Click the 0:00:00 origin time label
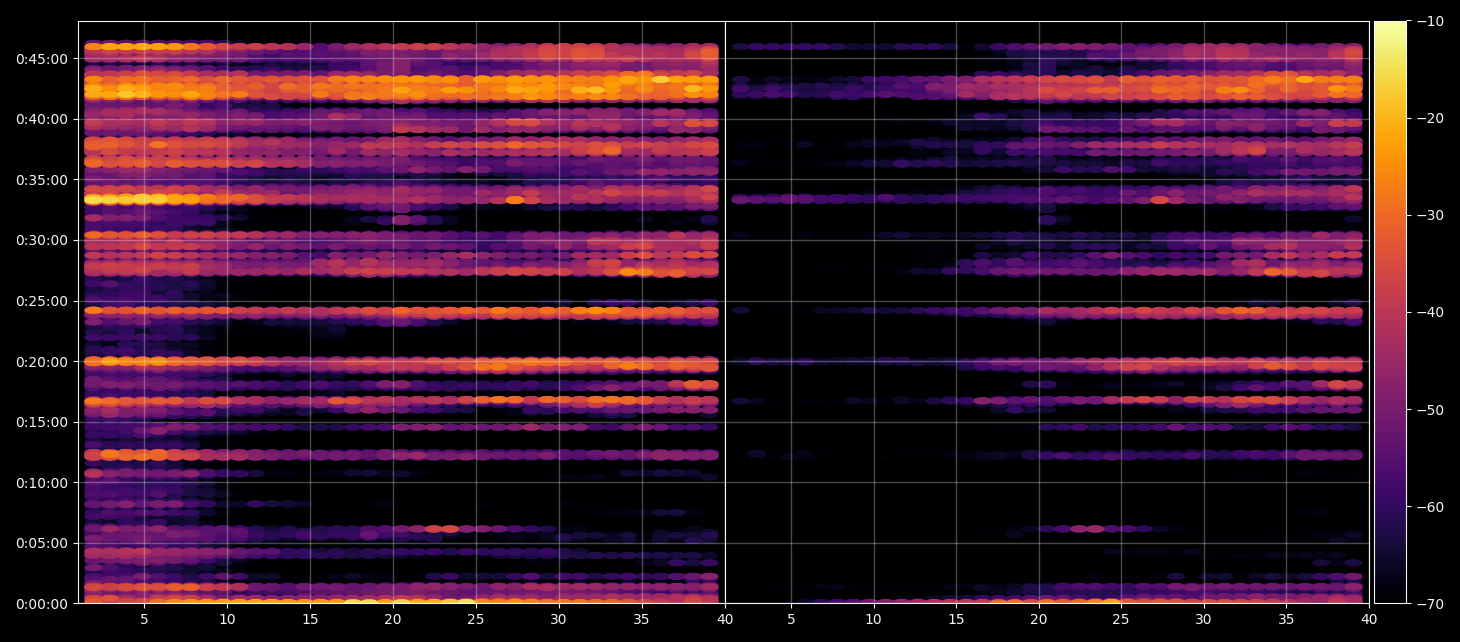The height and width of the screenshot is (642, 1460). [x=41, y=604]
